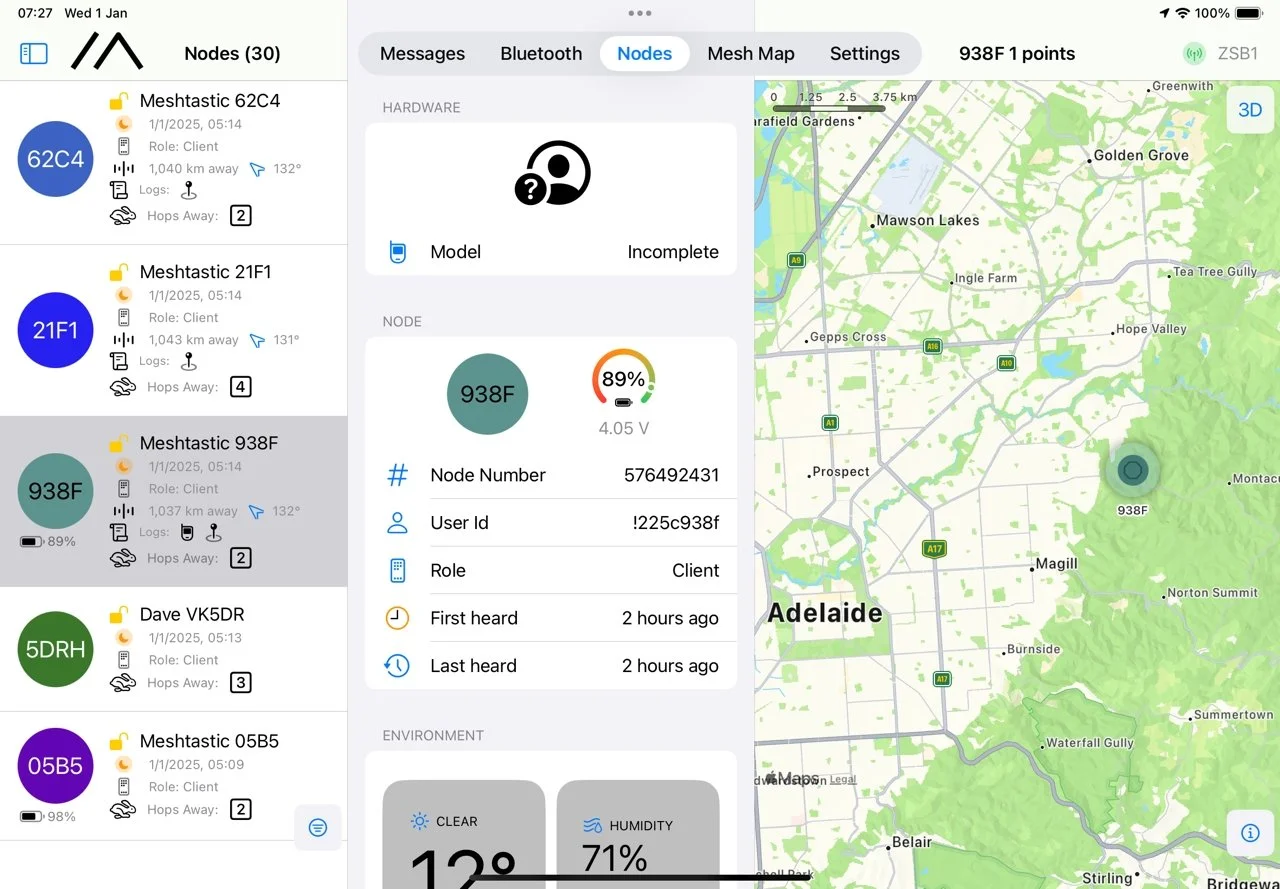Open Meshtastic 05B5 node row
Screen dimensions: 1280x889
[x=173, y=776]
